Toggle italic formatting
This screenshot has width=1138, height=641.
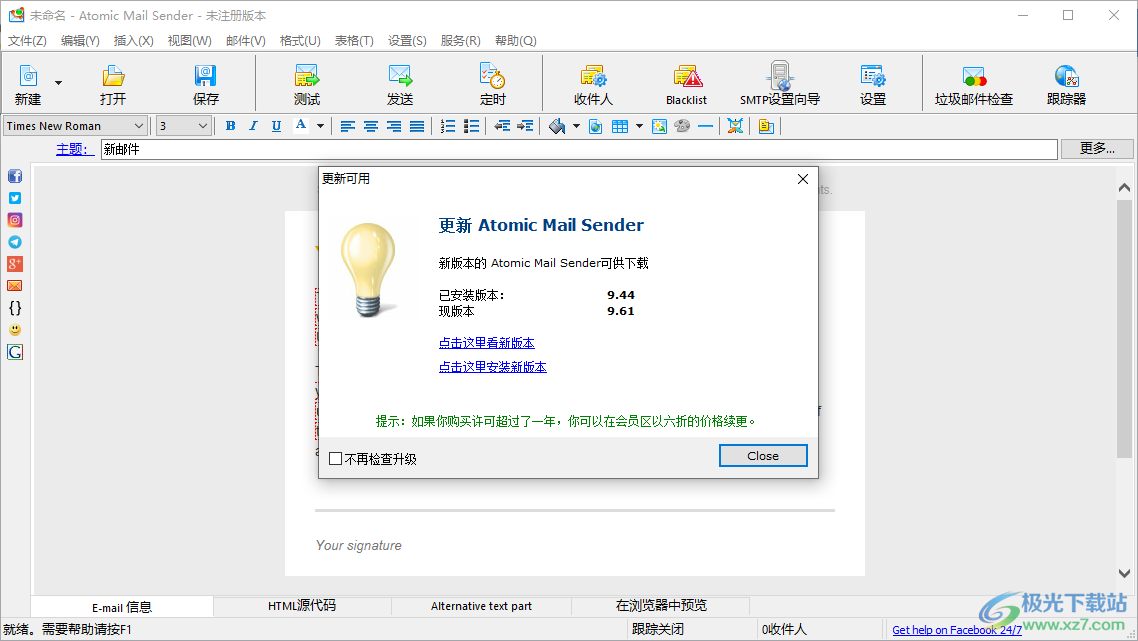click(x=253, y=126)
